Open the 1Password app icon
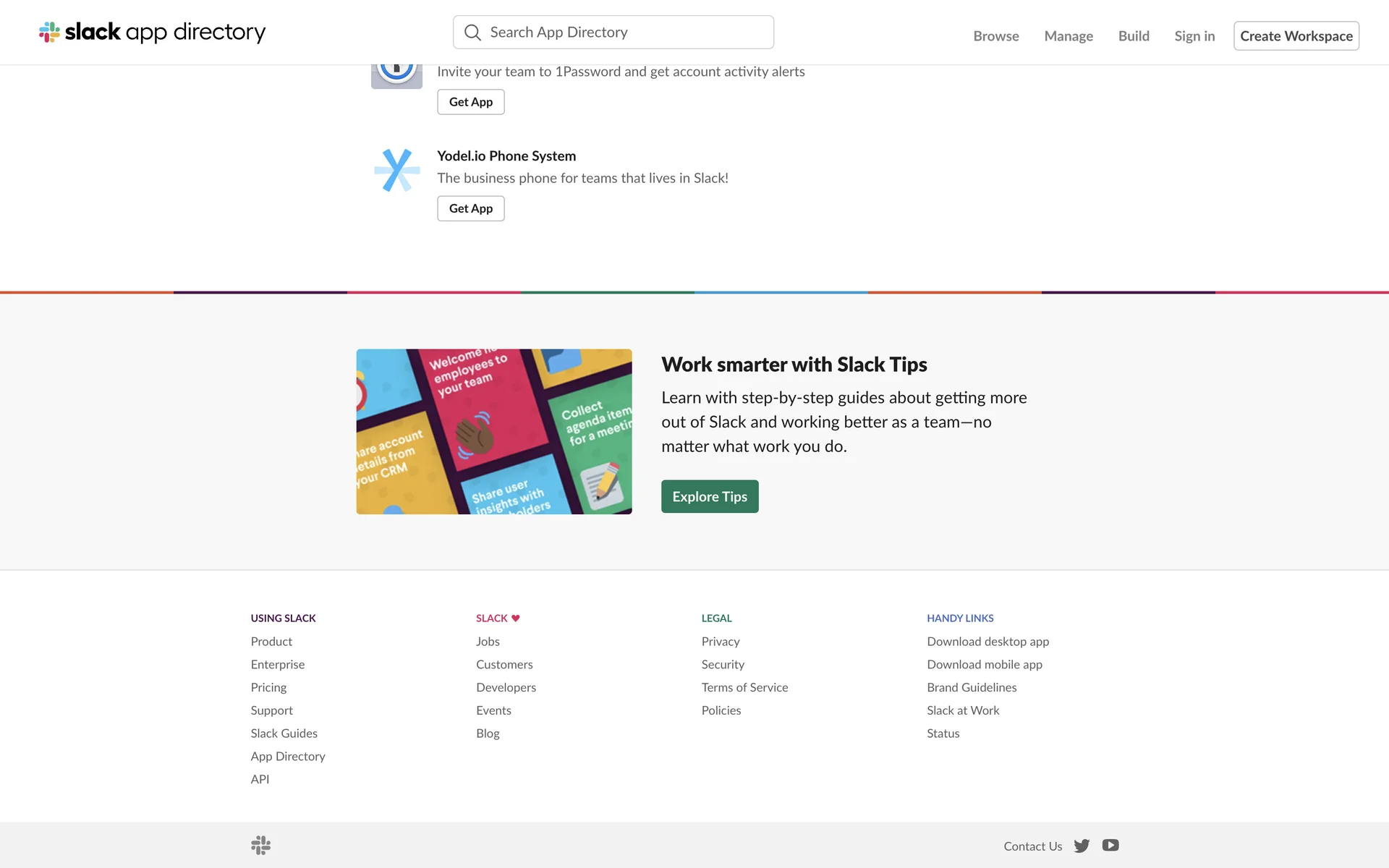The image size is (1389, 868). pyautogui.click(x=396, y=76)
